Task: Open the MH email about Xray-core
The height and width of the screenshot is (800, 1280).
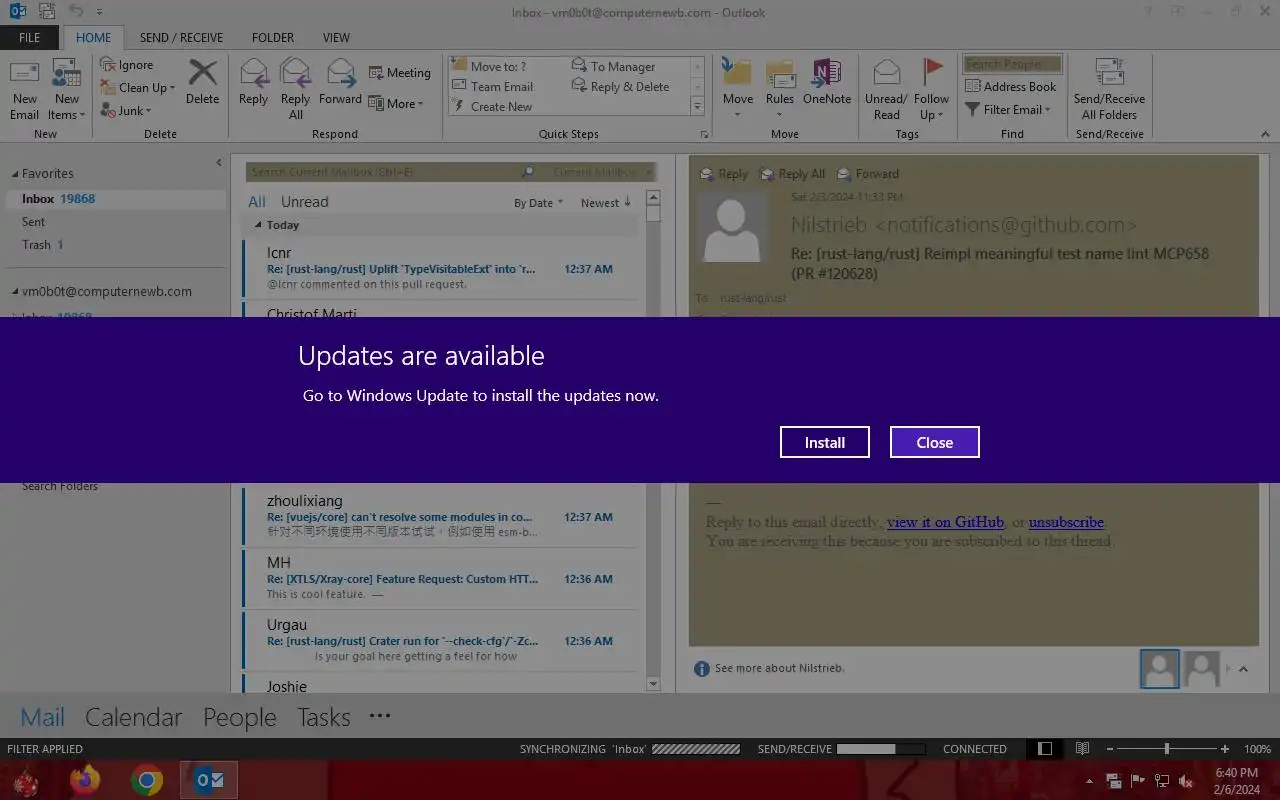Action: point(440,578)
